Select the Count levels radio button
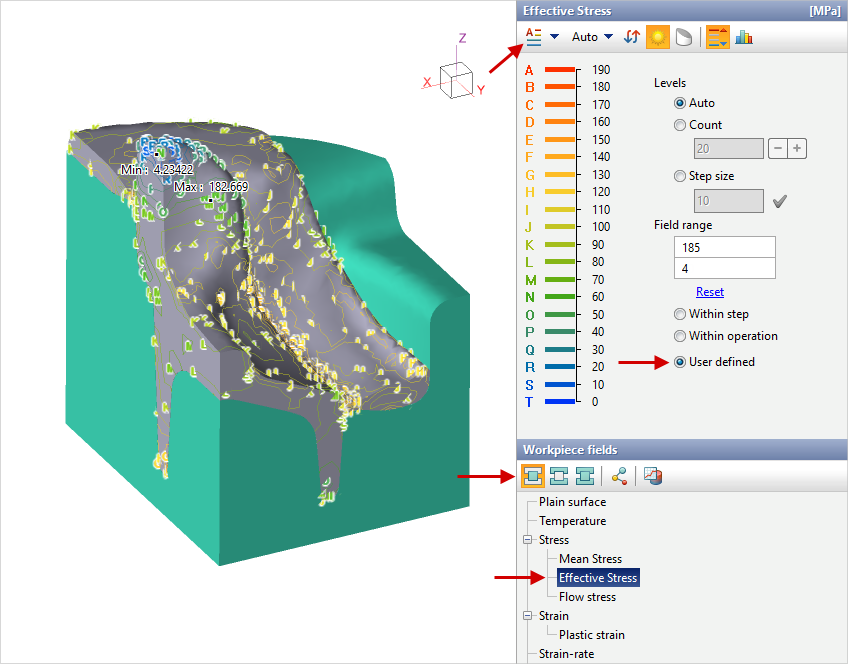848x664 pixels. pos(680,125)
